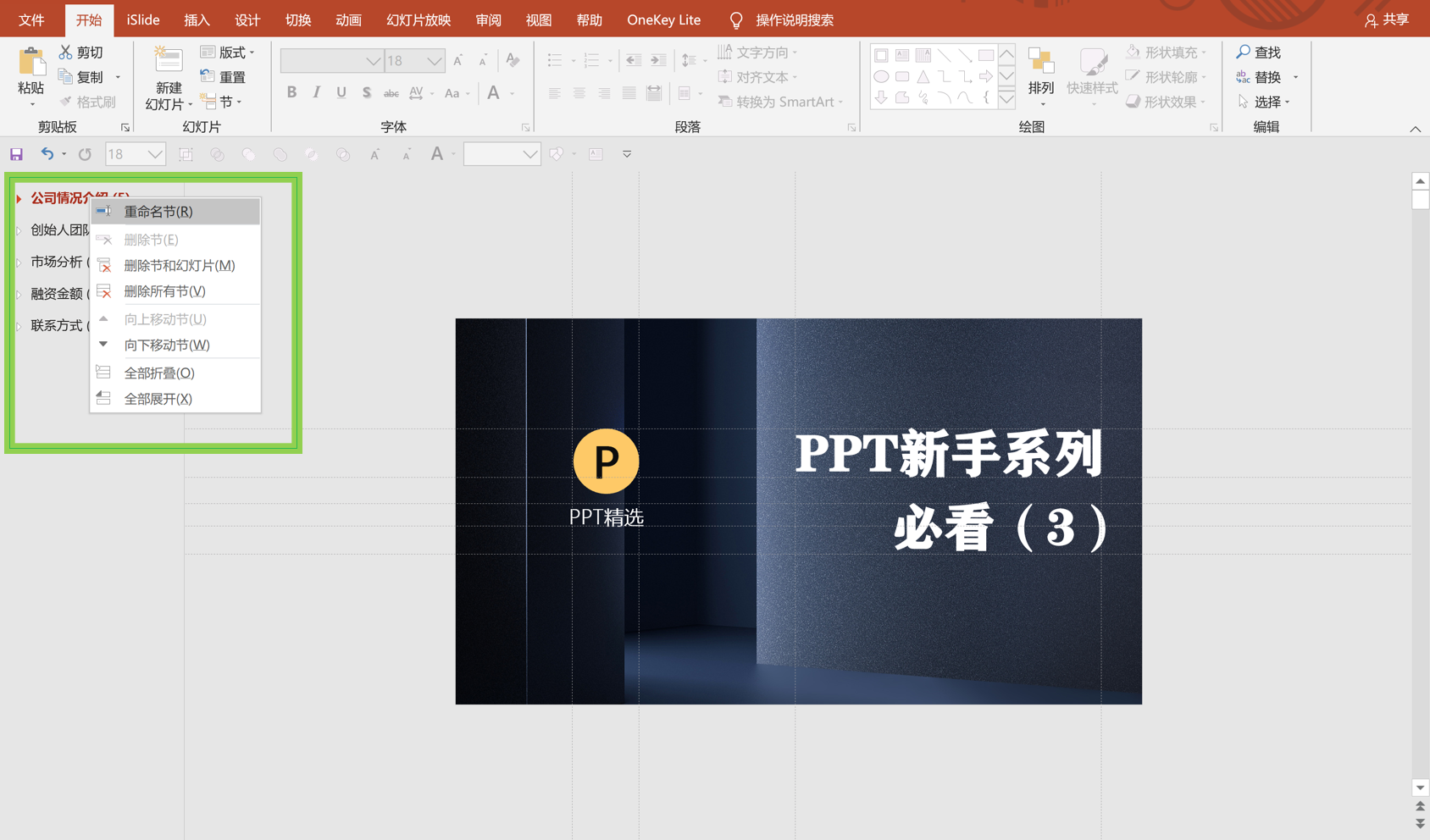The height and width of the screenshot is (840, 1430).
Task: Open the Quick Styles gallery
Action: pyautogui.click(x=1092, y=76)
